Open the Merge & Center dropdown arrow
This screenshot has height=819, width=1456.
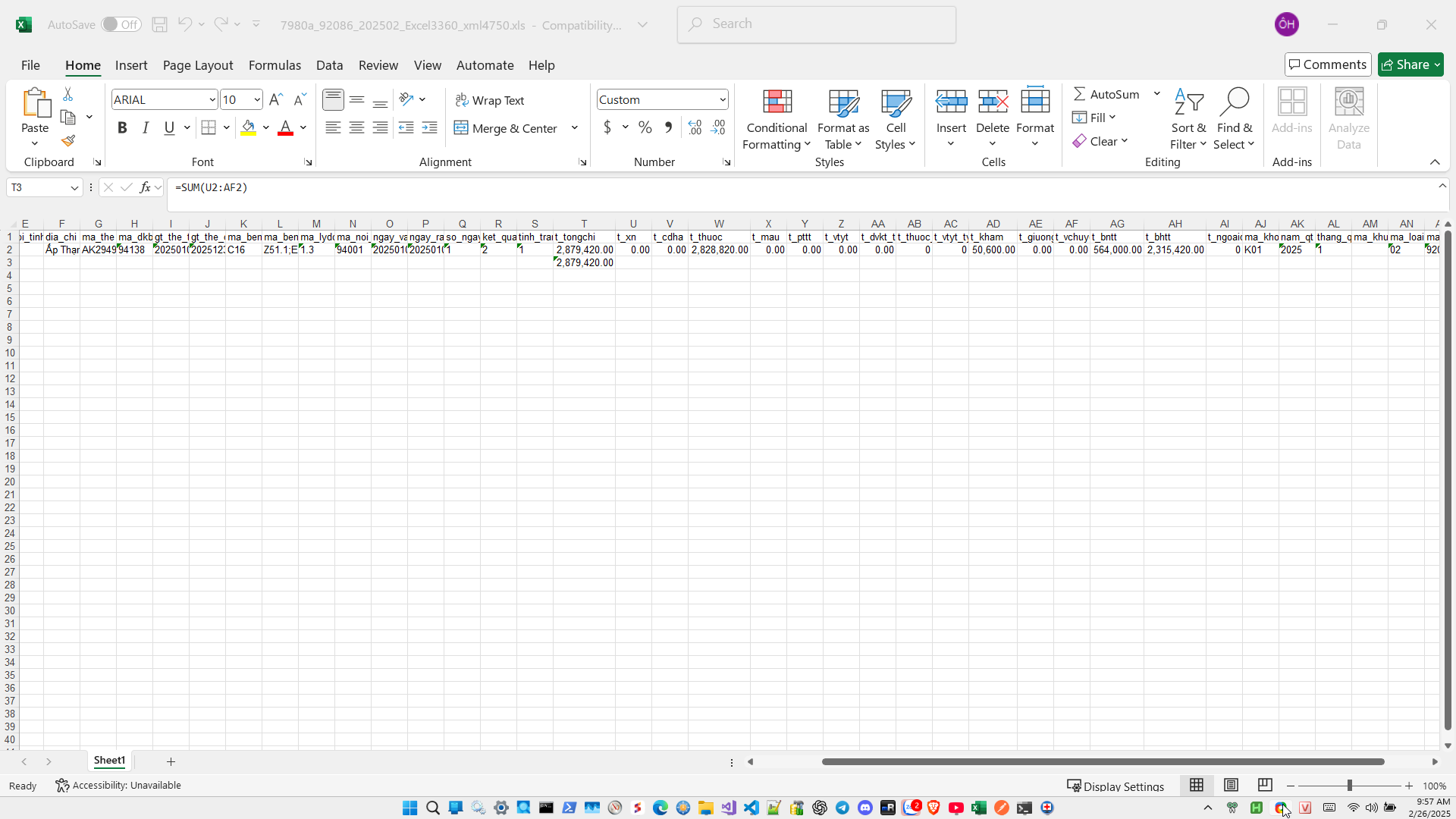pos(575,127)
